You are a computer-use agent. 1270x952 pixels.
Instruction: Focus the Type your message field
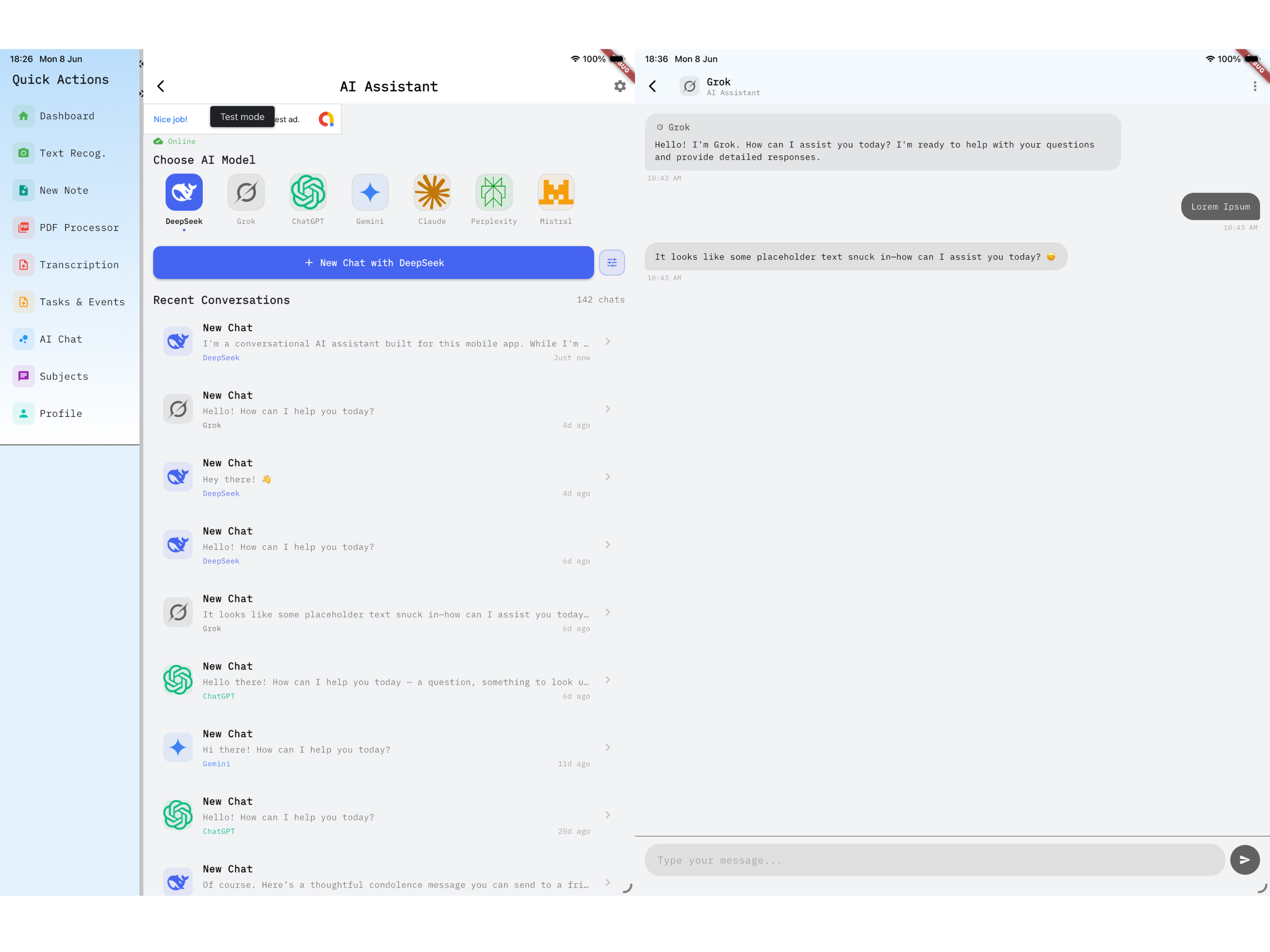pos(935,860)
